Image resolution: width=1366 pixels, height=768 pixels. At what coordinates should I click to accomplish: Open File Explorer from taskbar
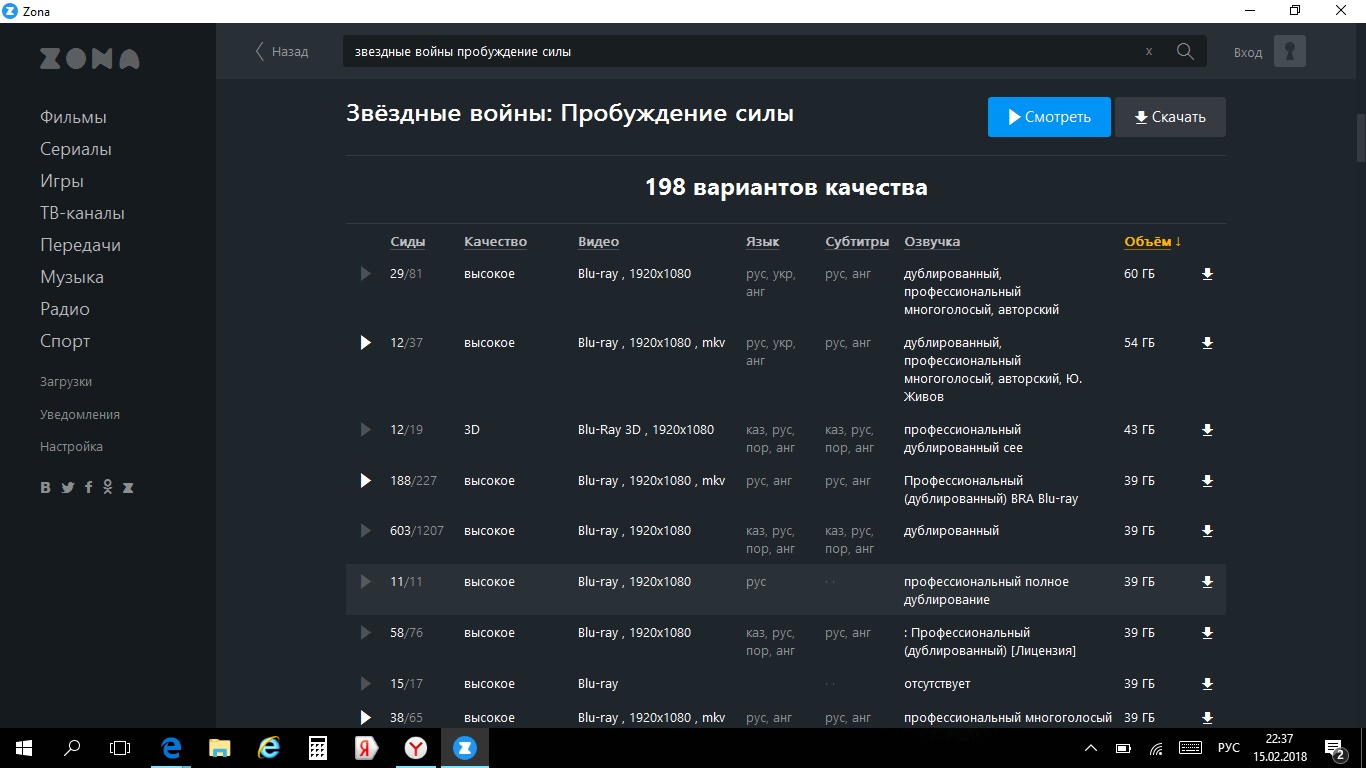(x=219, y=747)
